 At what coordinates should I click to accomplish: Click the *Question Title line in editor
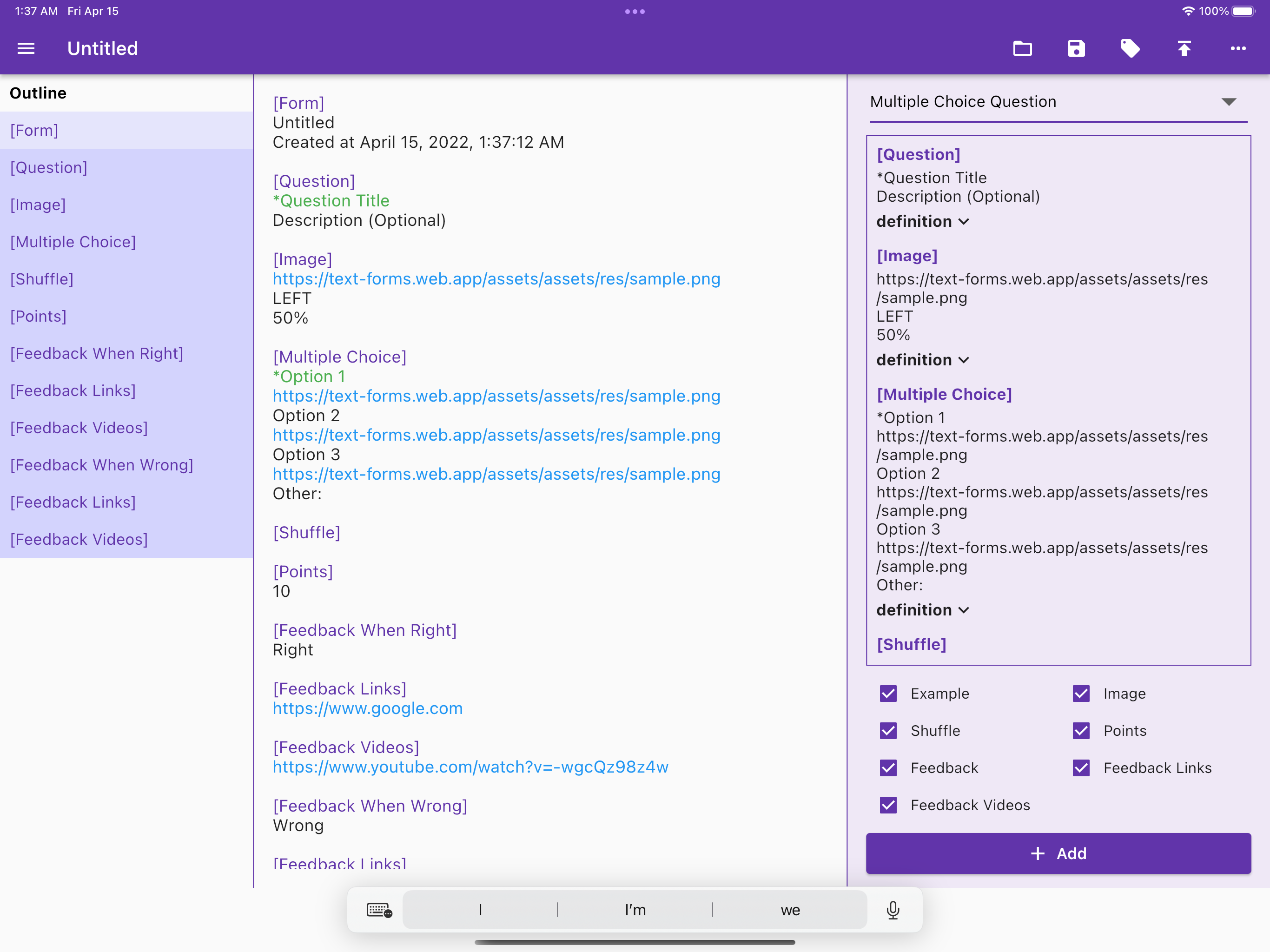[x=331, y=201]
